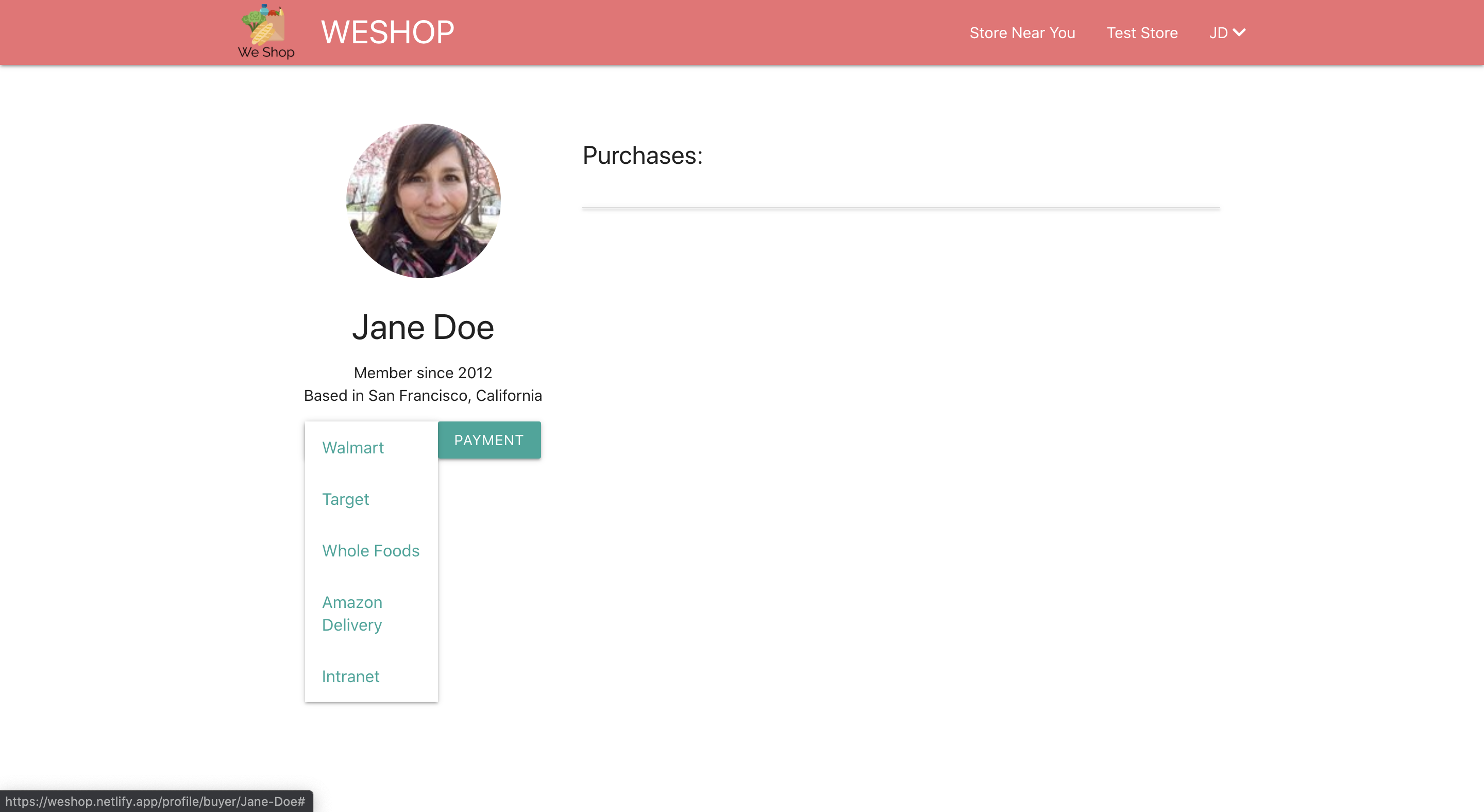Click the URL preview in status bar
1484x812 pixels.
point(156,801)
